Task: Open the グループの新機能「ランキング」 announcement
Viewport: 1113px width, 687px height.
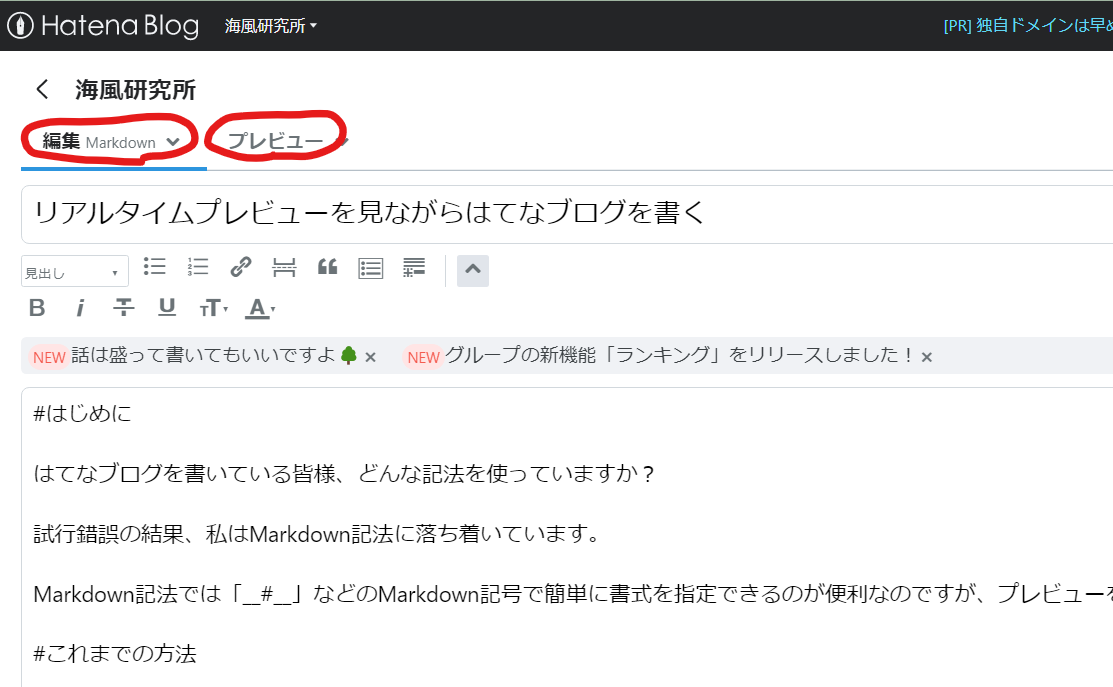Action: 679,355
